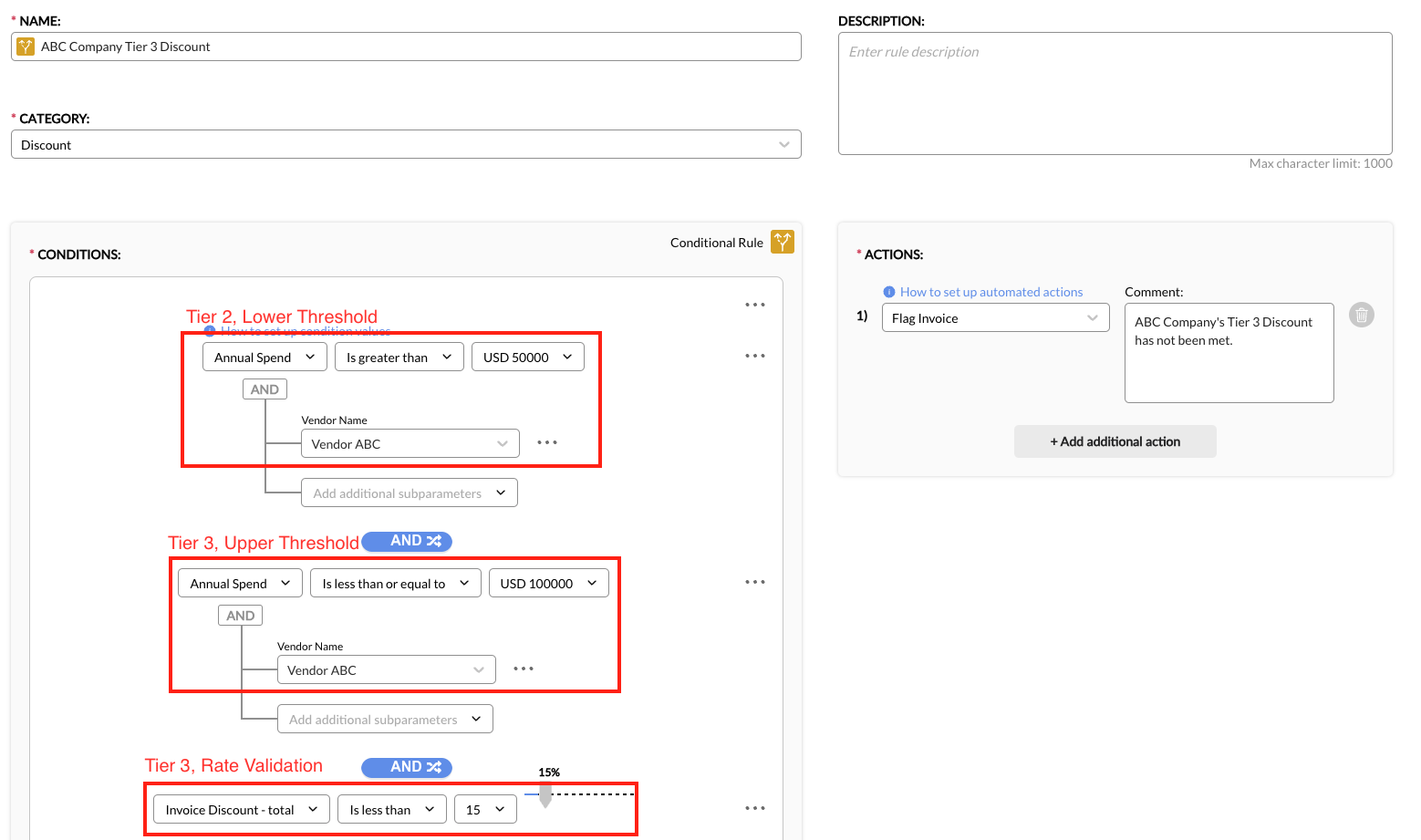Click the Add additional action button
The height and width of the screenshot is (840, 1421).
pos(1115,441)
